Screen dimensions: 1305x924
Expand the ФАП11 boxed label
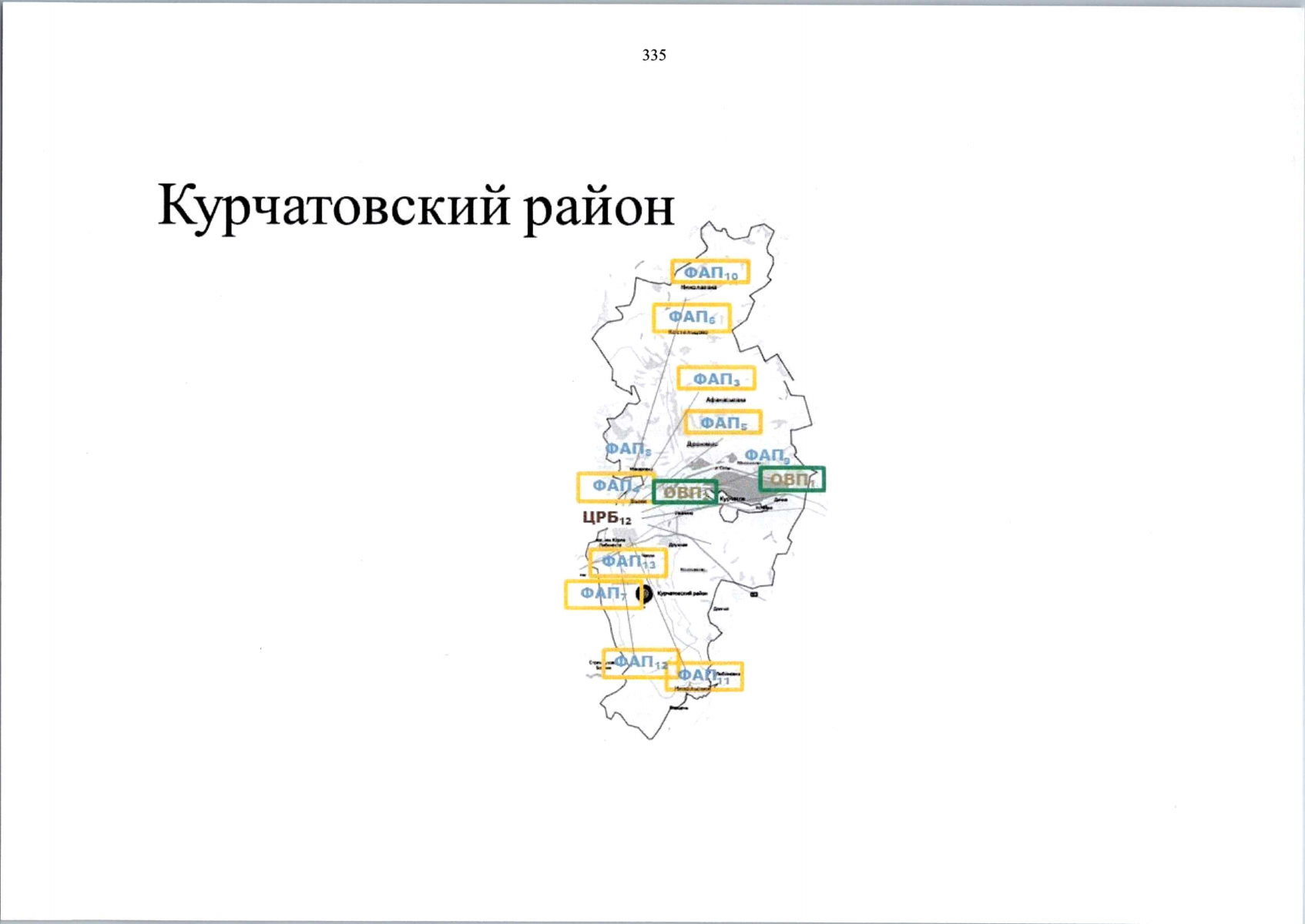click(x=703, y=675)
